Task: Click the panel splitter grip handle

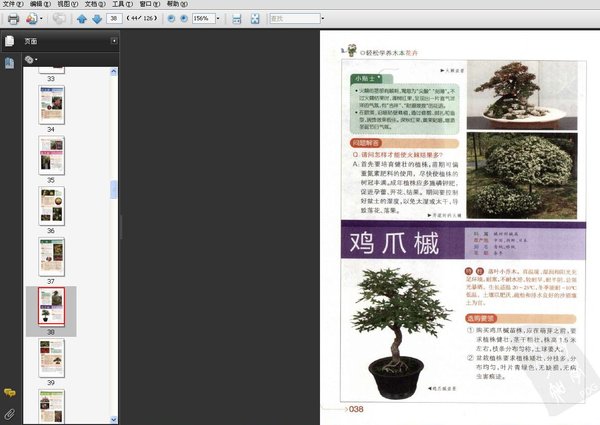Action: point(121,227)
